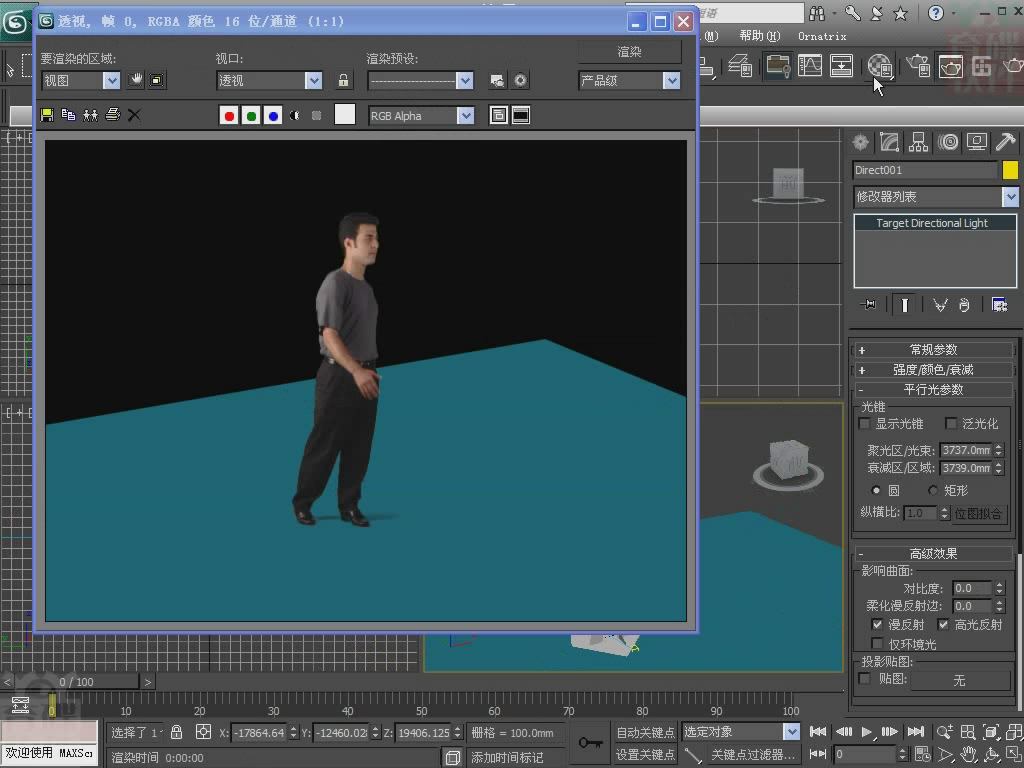Viewport: 1024px width, 768px height.
Task: Toggle the selection lock padlock
Action: click(176, 732)
